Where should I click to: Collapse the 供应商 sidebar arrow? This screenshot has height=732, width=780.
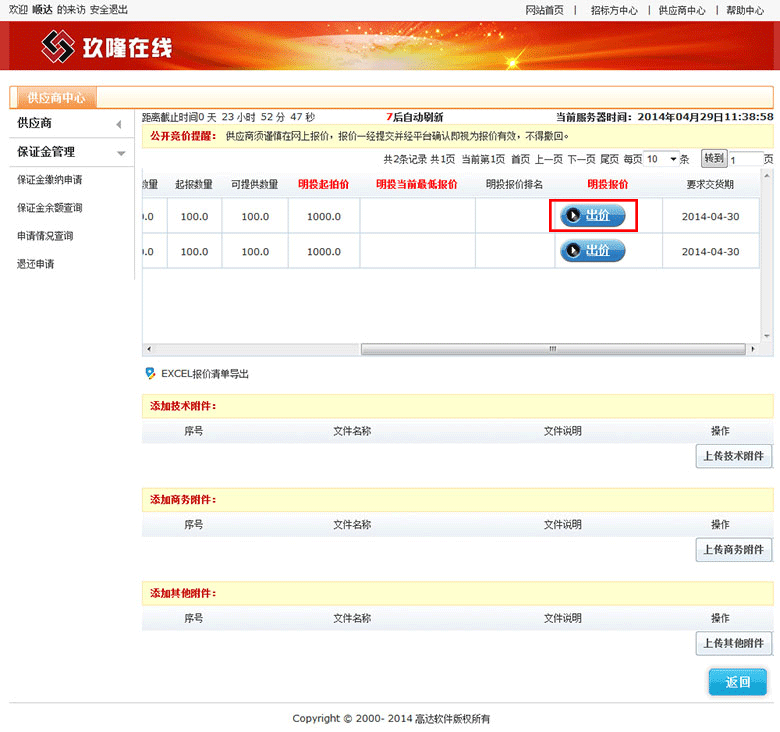[x=119, y=124]
